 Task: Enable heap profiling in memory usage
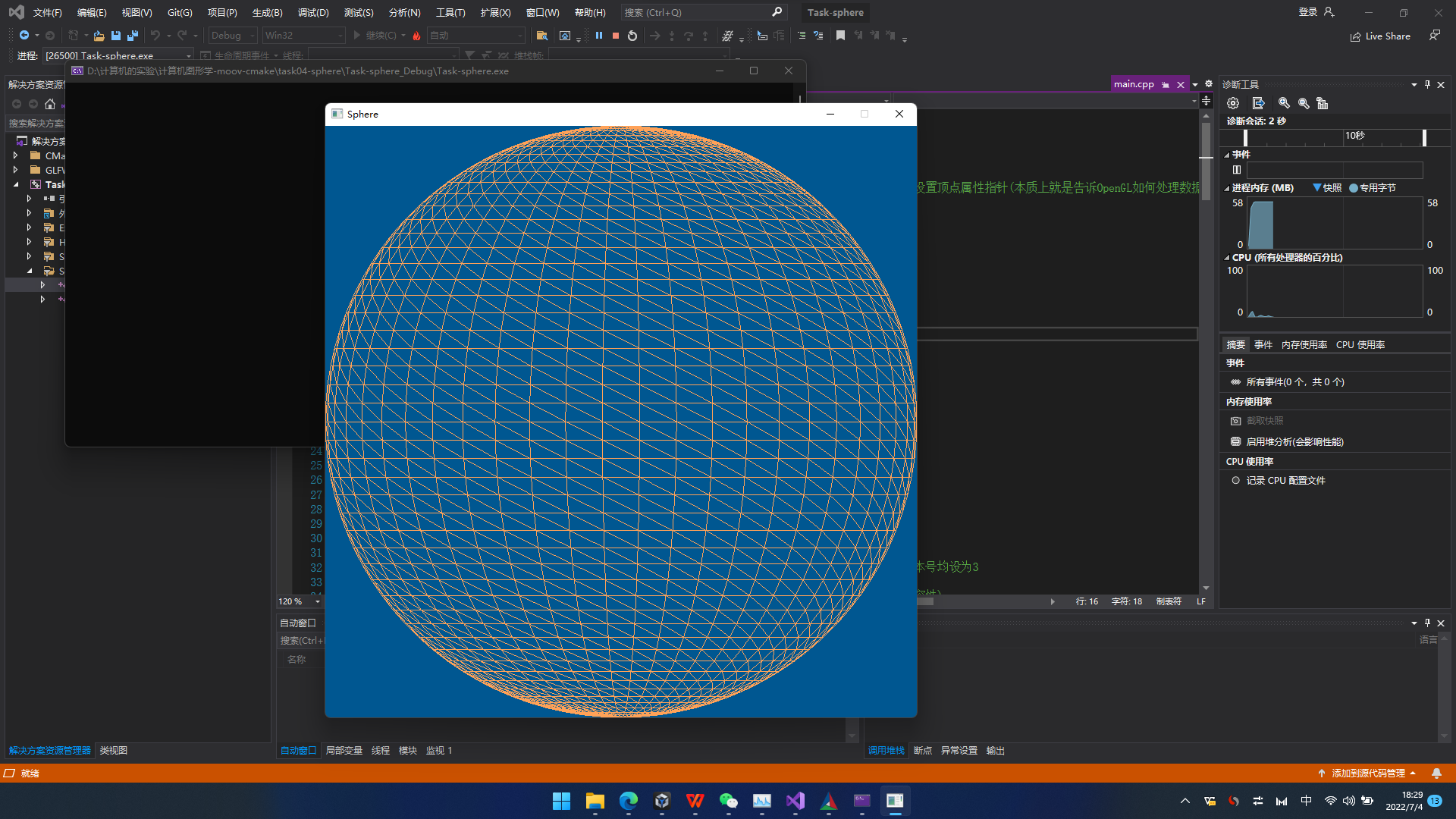click(x=1294, y=442)
